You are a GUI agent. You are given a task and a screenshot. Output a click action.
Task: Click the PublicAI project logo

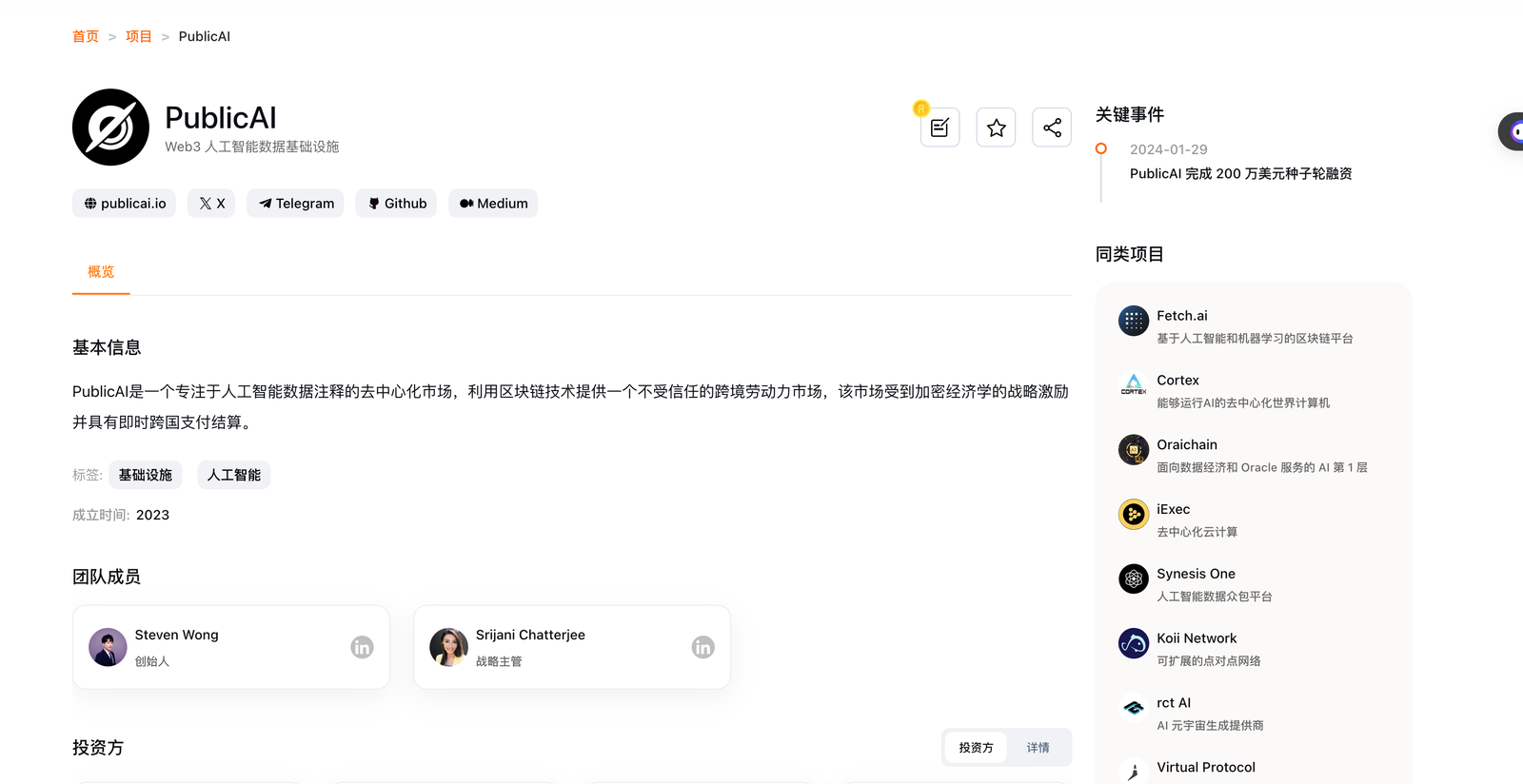(110, 127)
